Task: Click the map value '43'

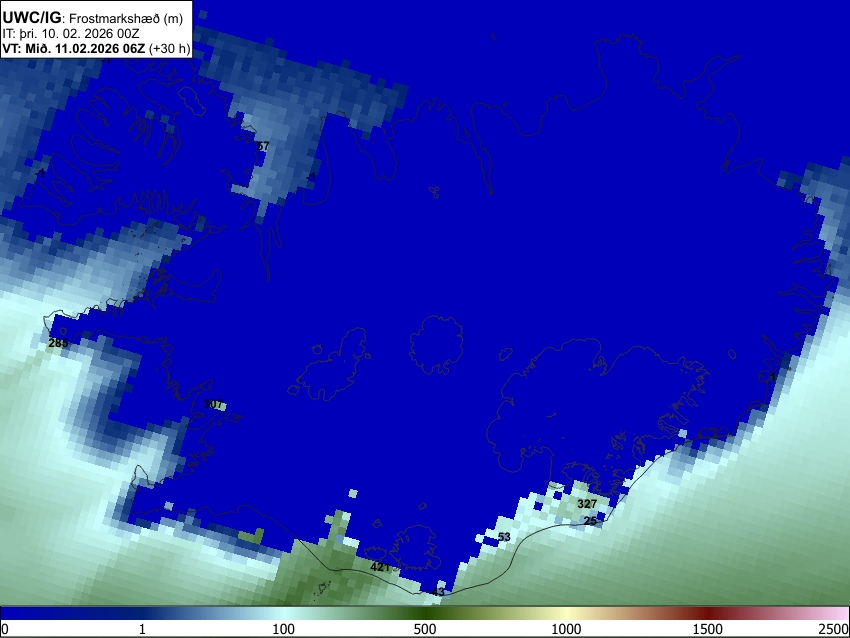Action: tap(439, 591)
